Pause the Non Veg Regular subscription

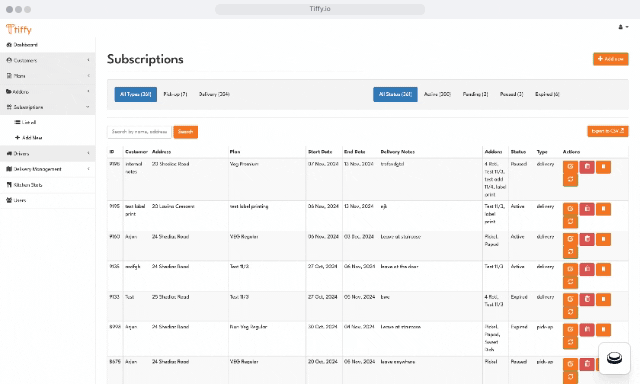(x=603, y=330)
